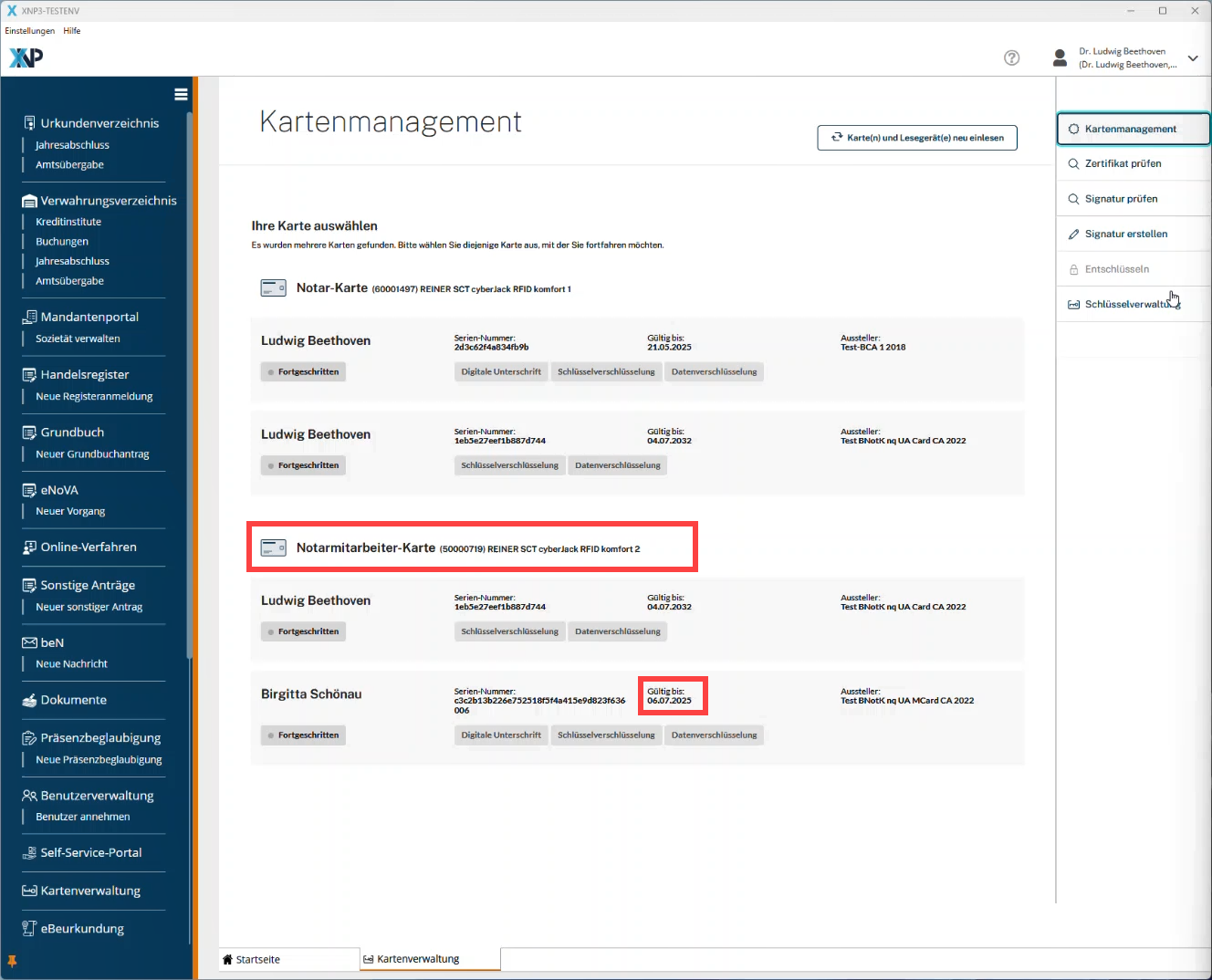1212x980 pixels.
Task: Click Schlüsselverschlüsselung for Birgitta Schönau
Action: [606, 735]
